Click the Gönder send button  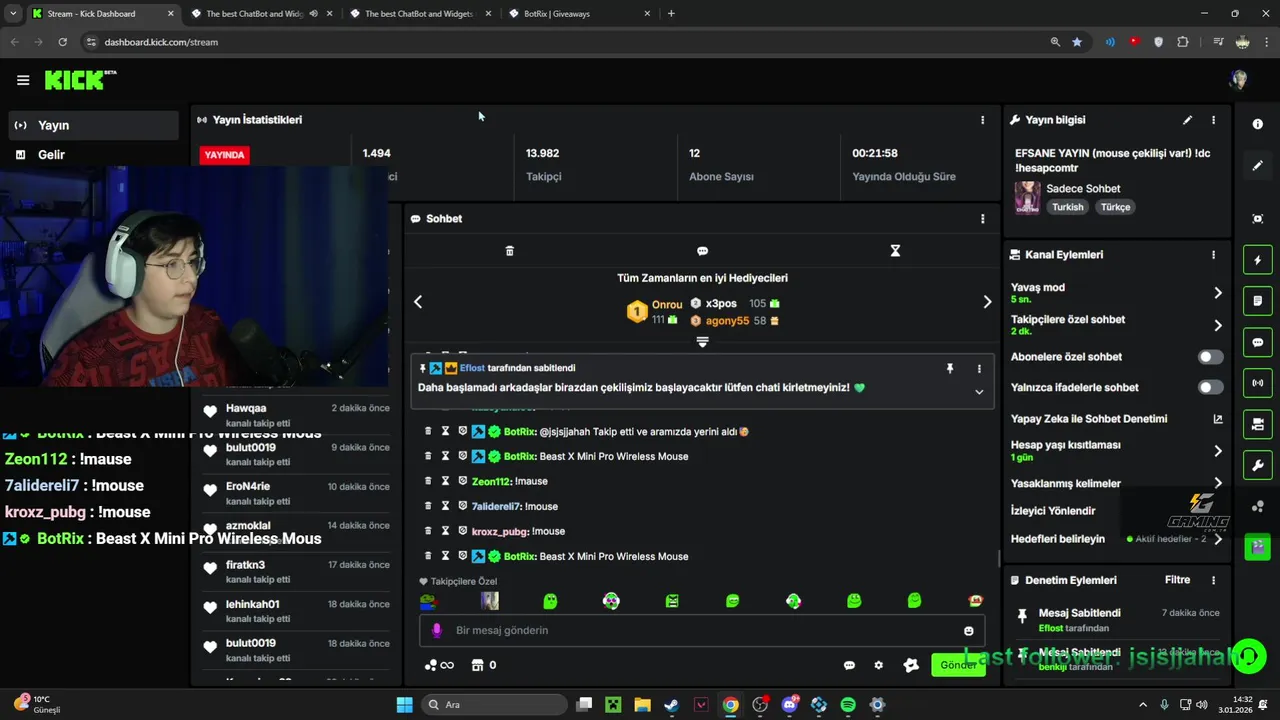[x=957, y=665]
